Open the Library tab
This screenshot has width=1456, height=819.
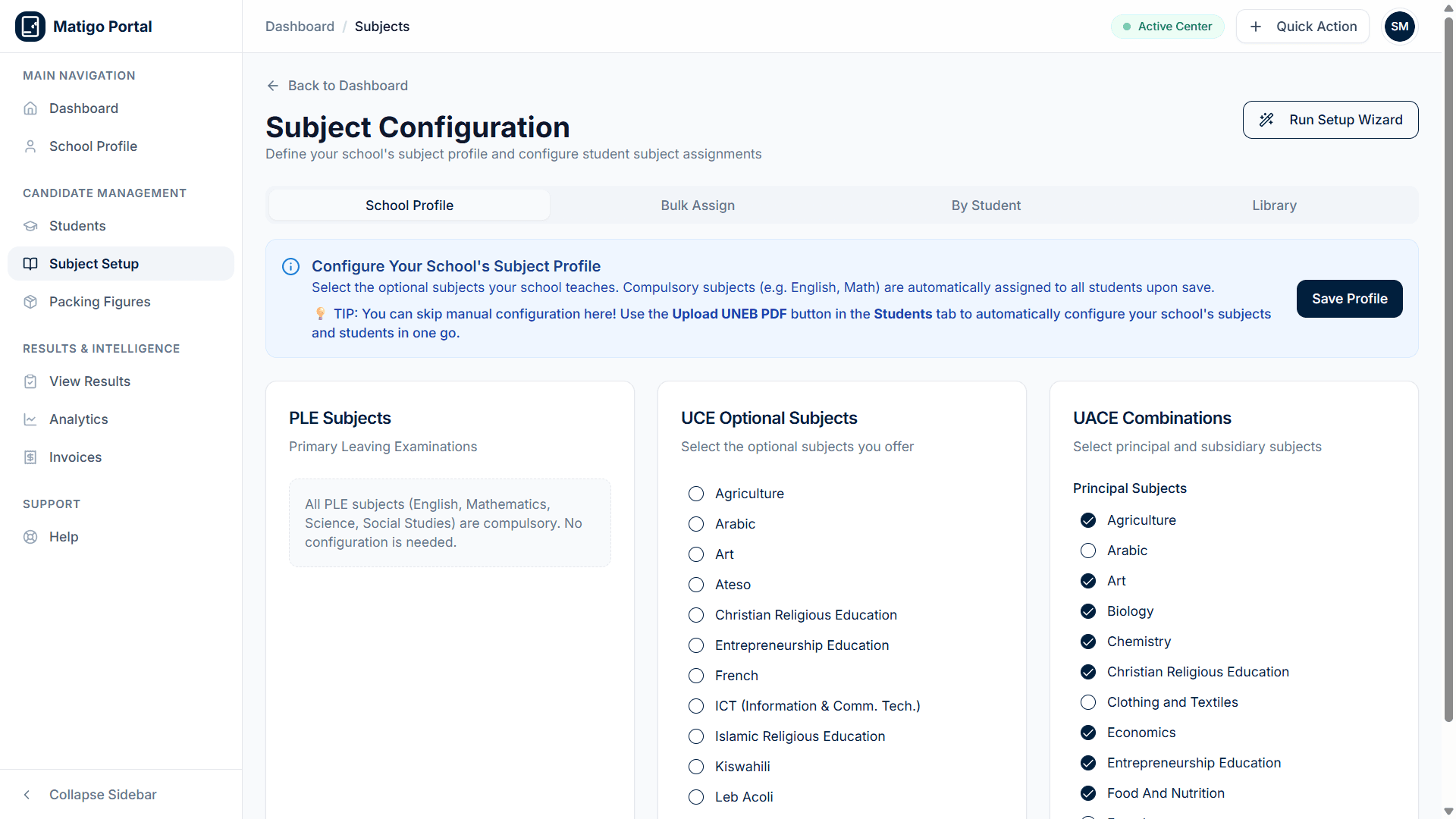pos(1274,206)
